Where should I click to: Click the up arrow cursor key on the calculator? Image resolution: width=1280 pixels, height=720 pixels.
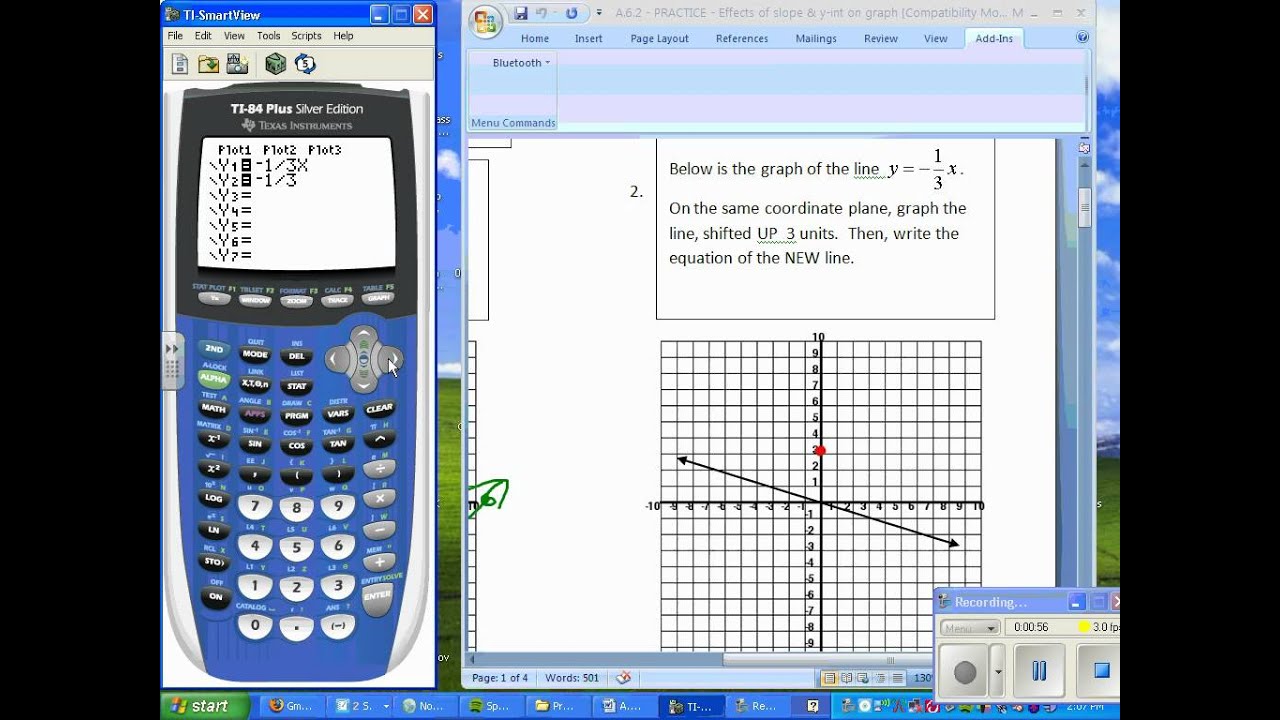(x=364, y=335)
